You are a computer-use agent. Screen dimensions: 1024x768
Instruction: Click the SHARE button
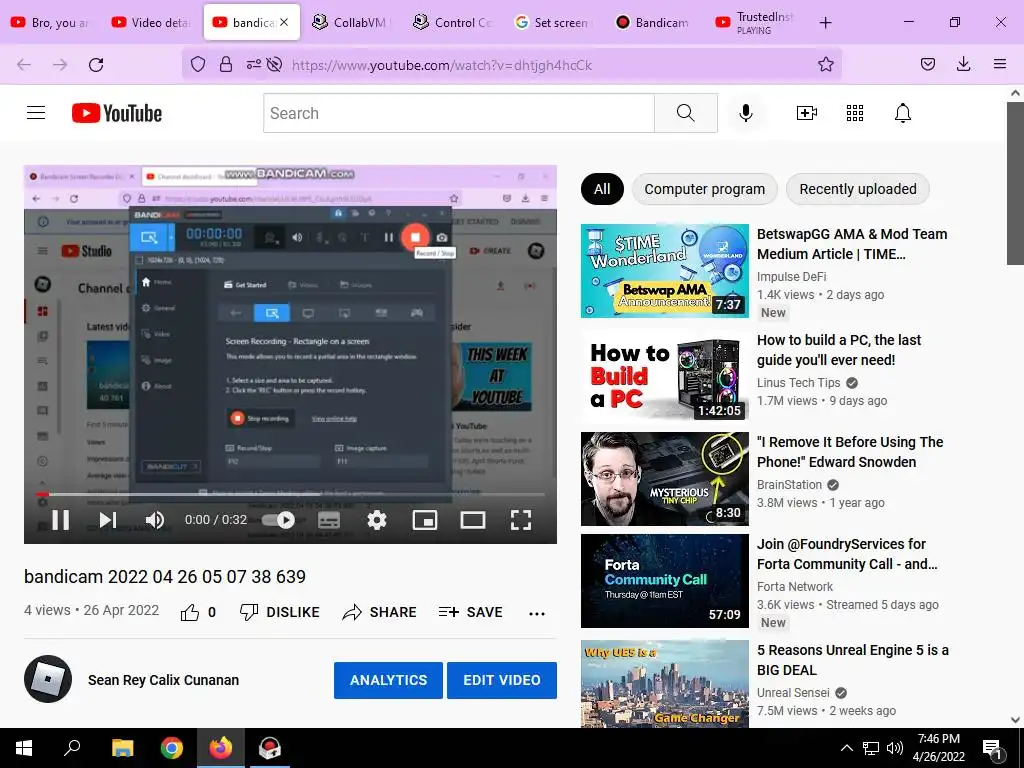click(379, 613)
